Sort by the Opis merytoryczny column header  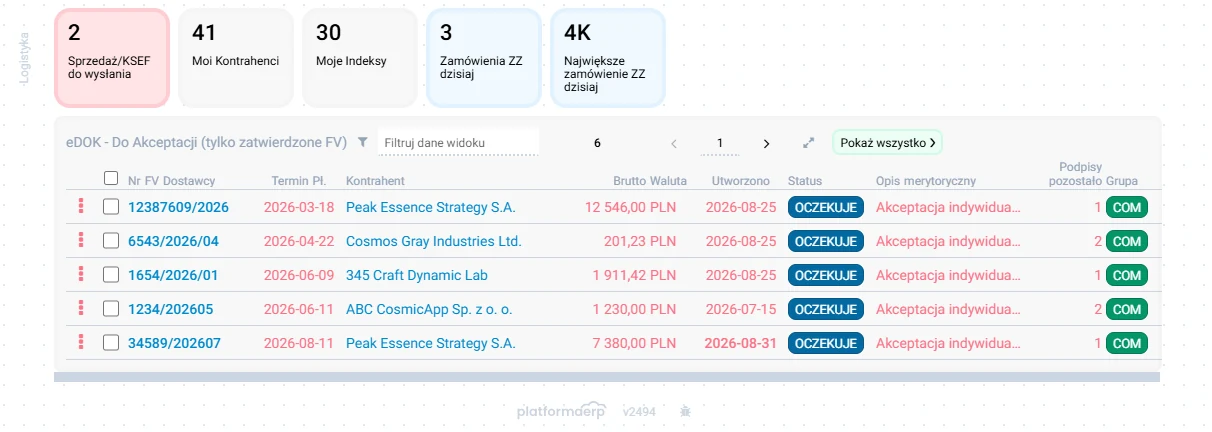click(x=926, y=181)
